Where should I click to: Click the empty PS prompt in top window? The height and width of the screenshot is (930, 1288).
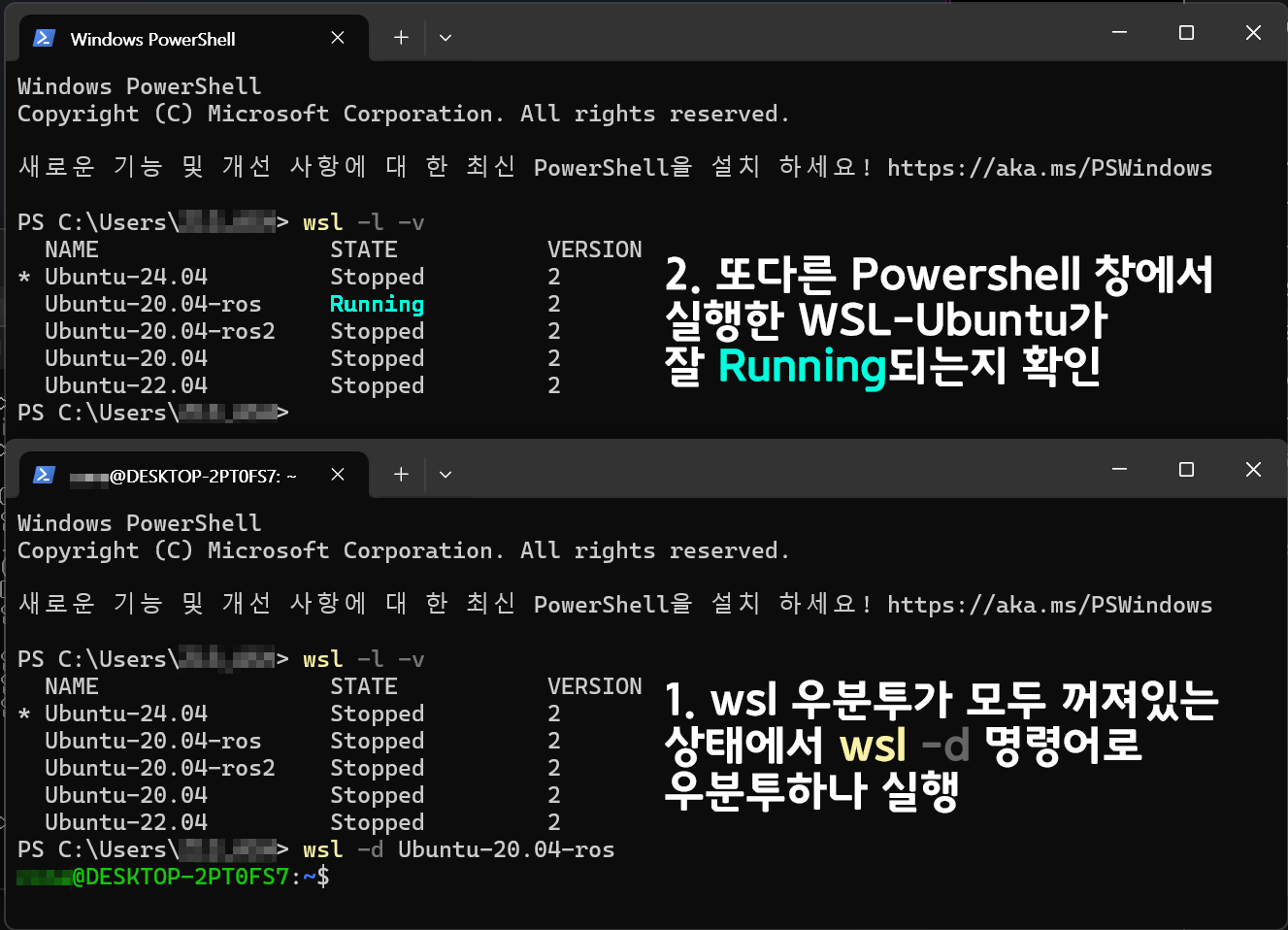pyautogui.click(x=153, y=413)
